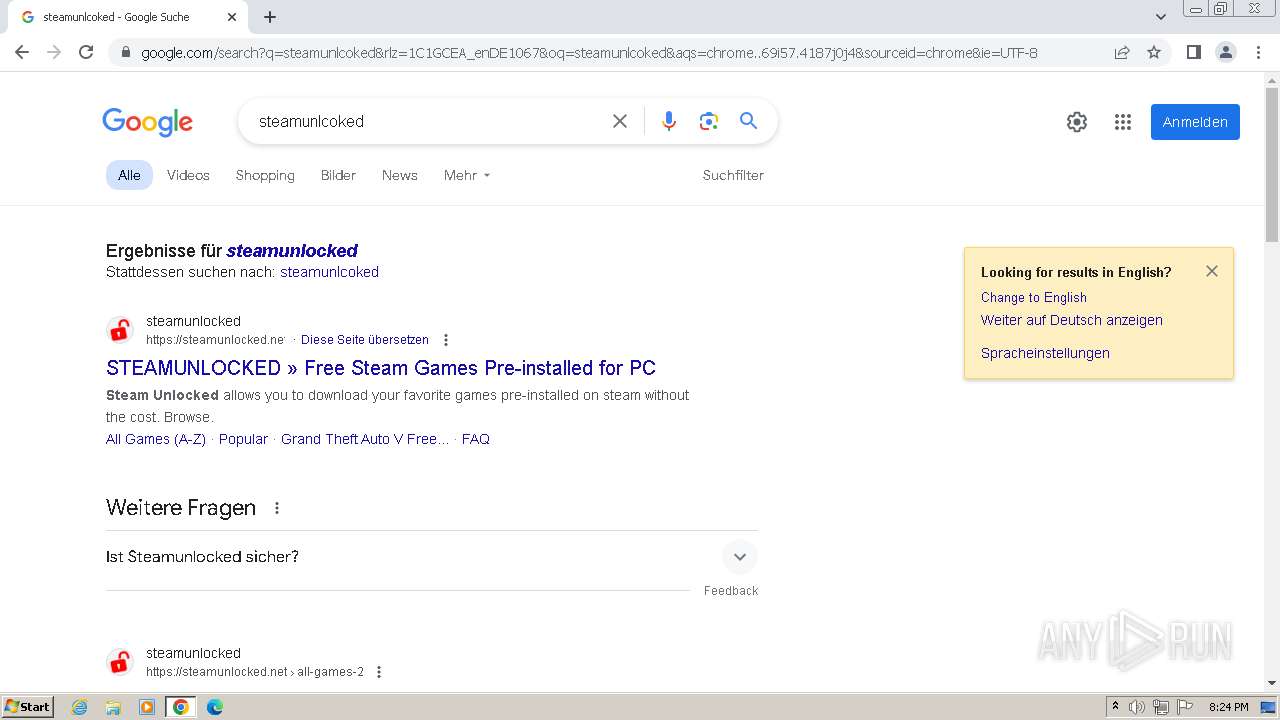Open Suchfilter tools
The height and width of the screenshot is (720, 1280).
click(x=733, y=175)
